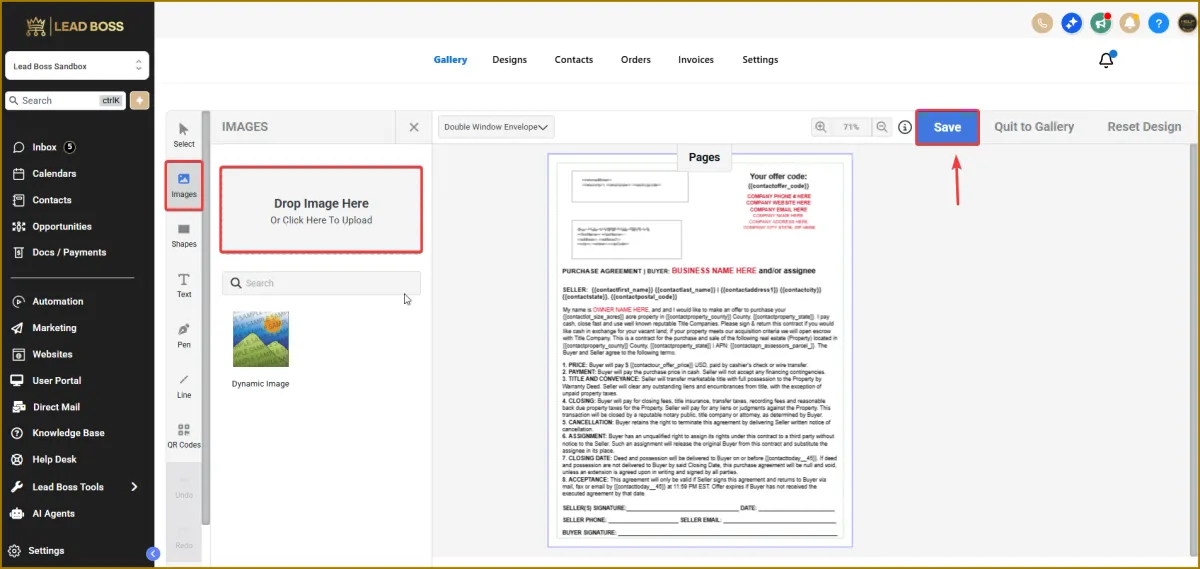
Task: Click the Undo tool
Action: pos(184,486)
